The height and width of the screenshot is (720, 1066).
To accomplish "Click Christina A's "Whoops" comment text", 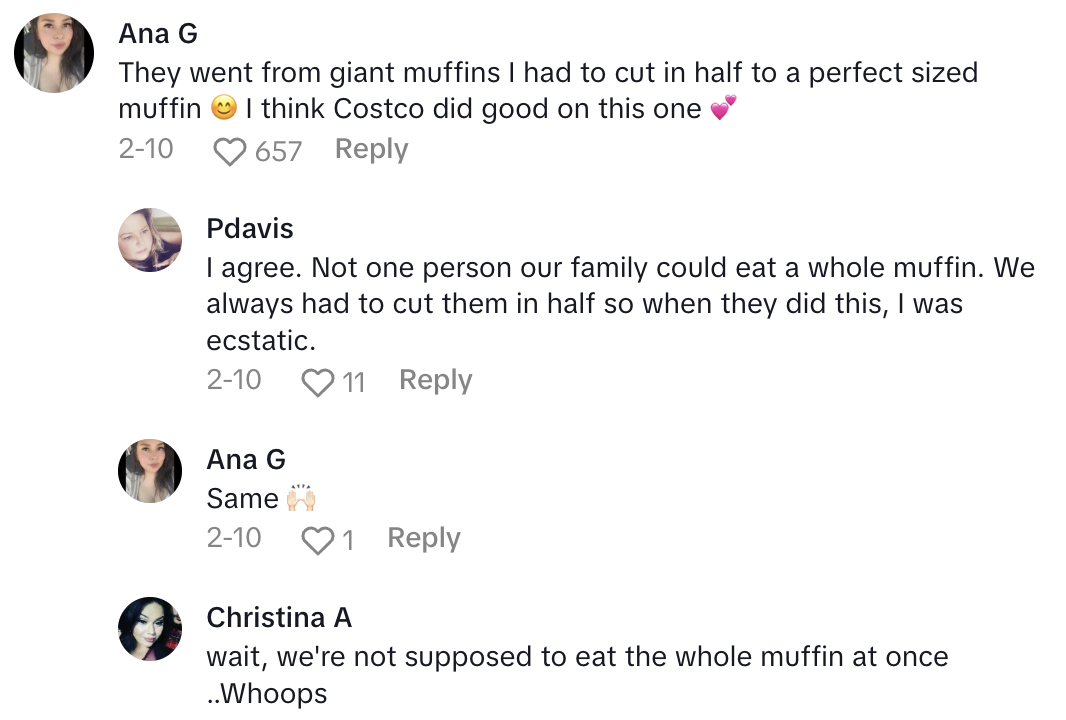I will (577, 675).
